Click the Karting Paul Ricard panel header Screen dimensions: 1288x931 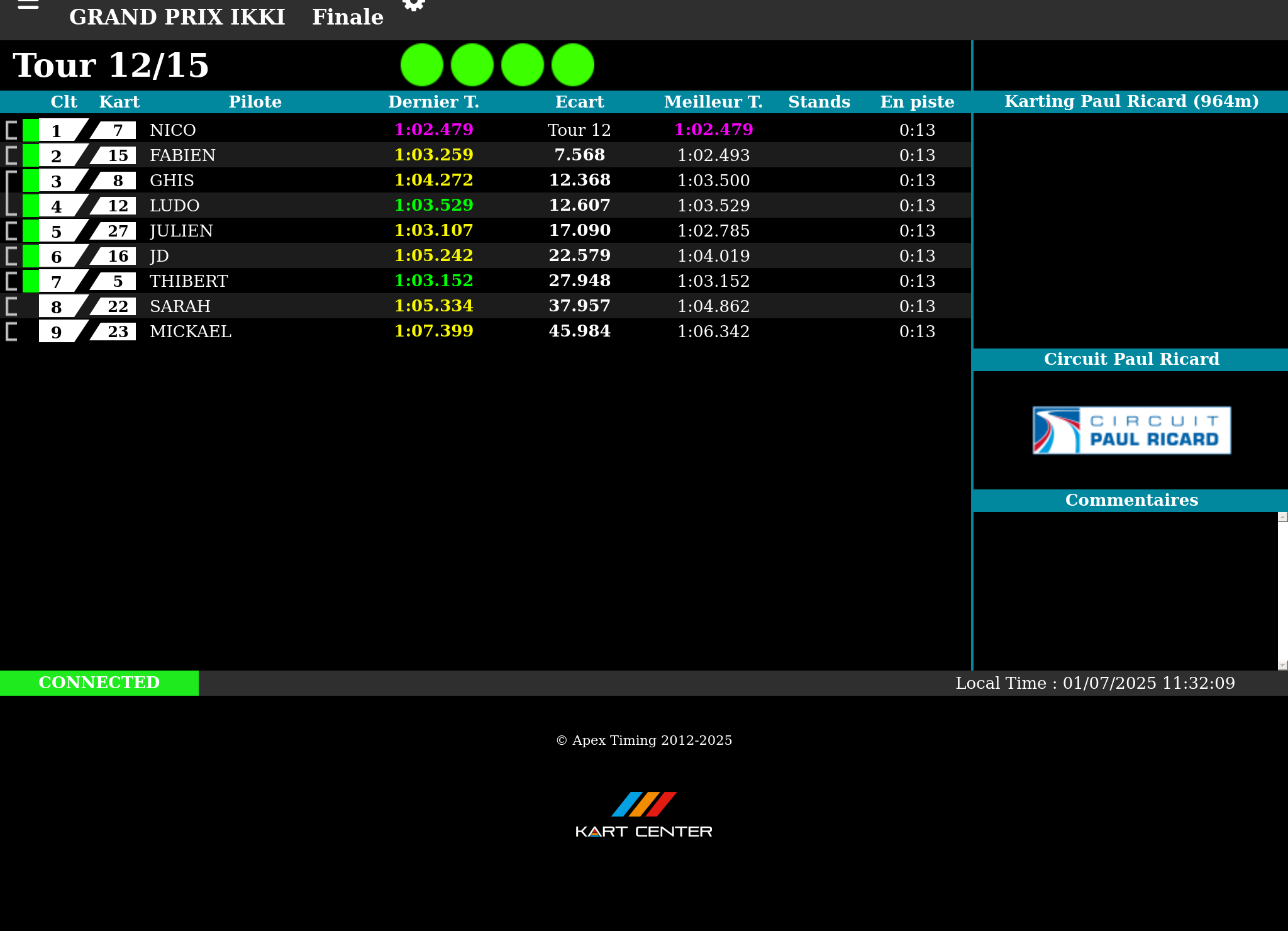1131,101
